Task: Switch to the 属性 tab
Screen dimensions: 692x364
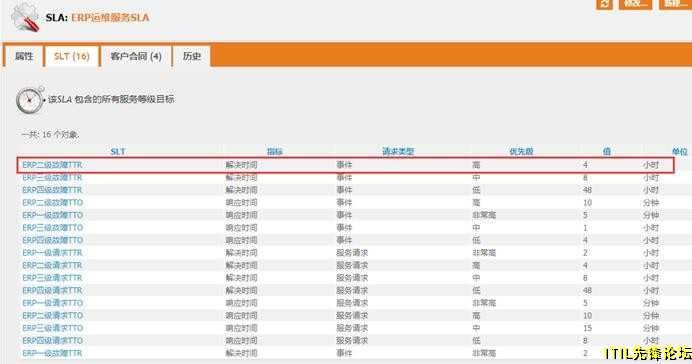Action: click(x=24, y=56)
